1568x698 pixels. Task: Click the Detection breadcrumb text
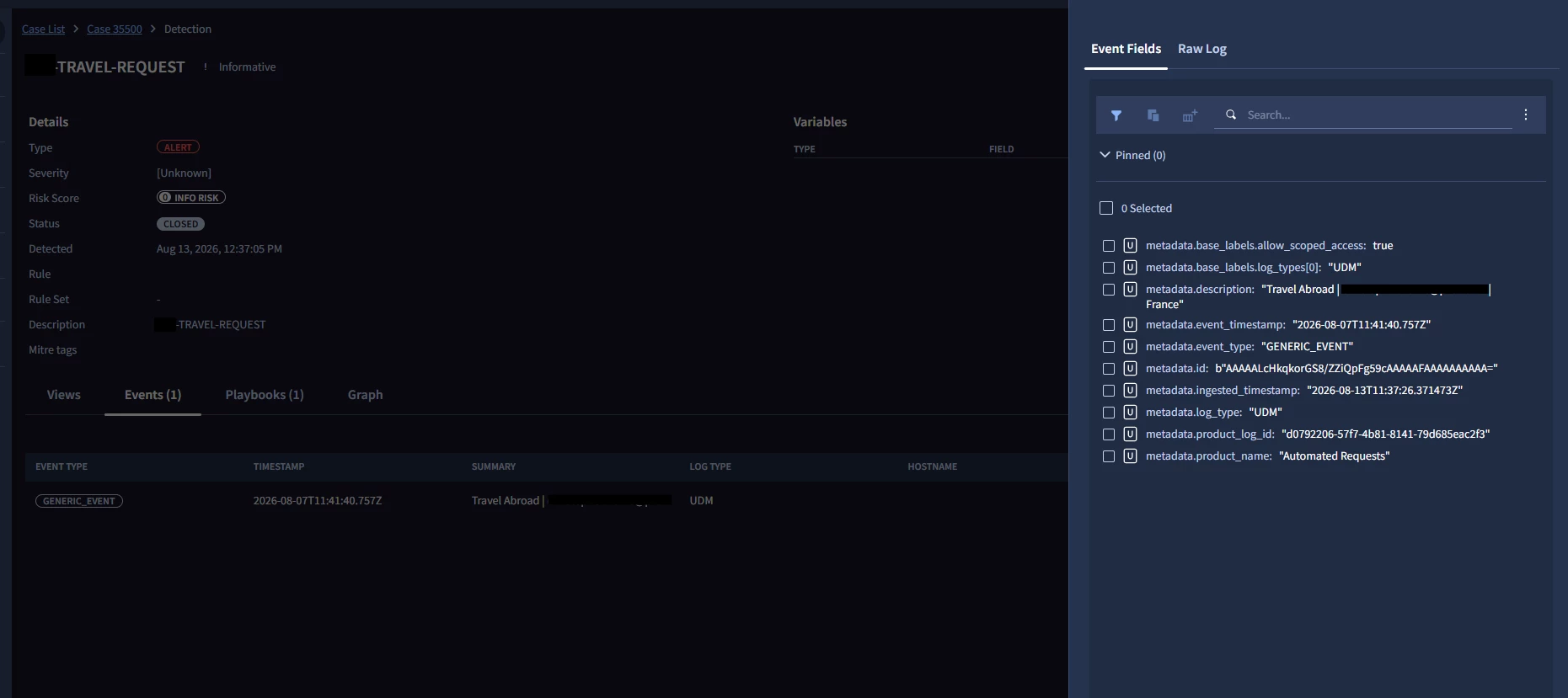click(188, 29)
